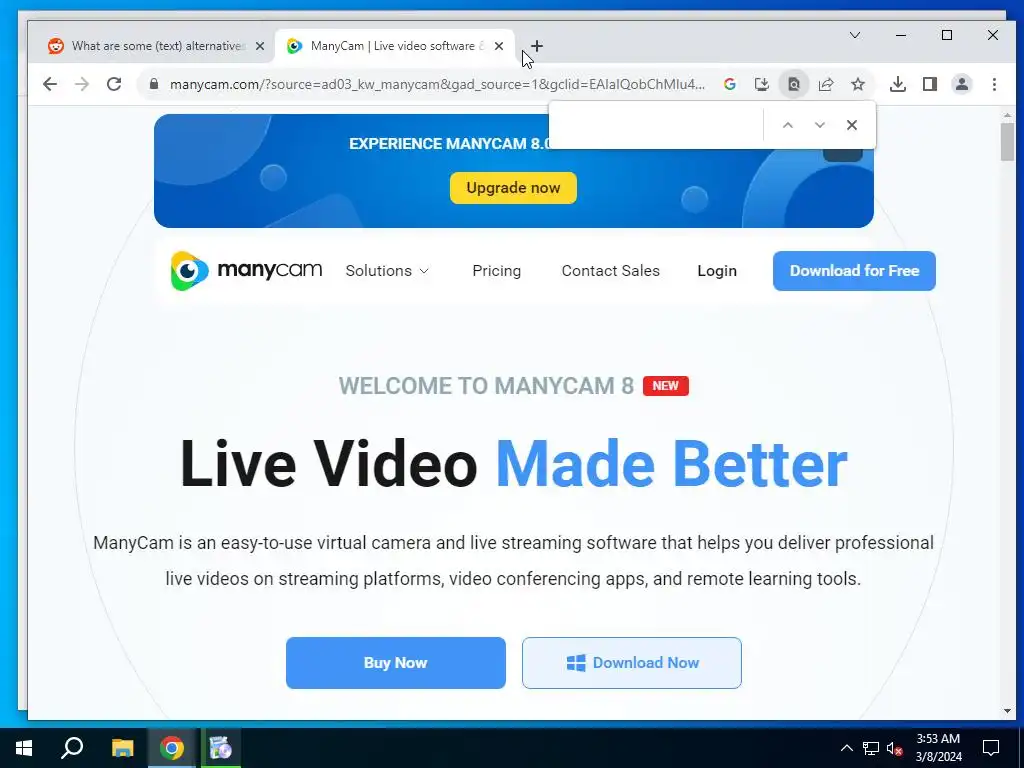The width and height of the screenshot is (1024, 768).
Task: Click Download for Free button
Action: 854,270
